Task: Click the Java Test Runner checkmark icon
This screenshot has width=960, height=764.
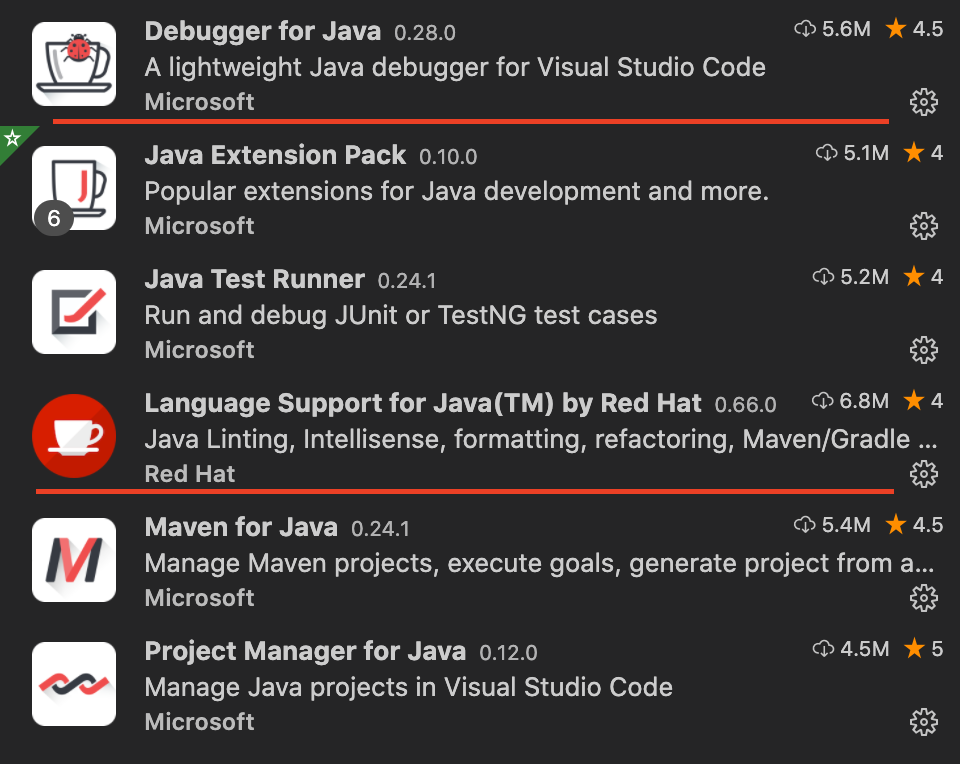Action: tap(73, 312)
